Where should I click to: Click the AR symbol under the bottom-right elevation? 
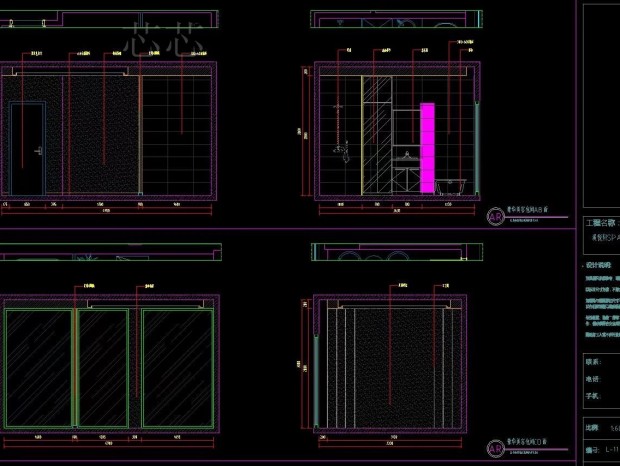coord(495,449)
